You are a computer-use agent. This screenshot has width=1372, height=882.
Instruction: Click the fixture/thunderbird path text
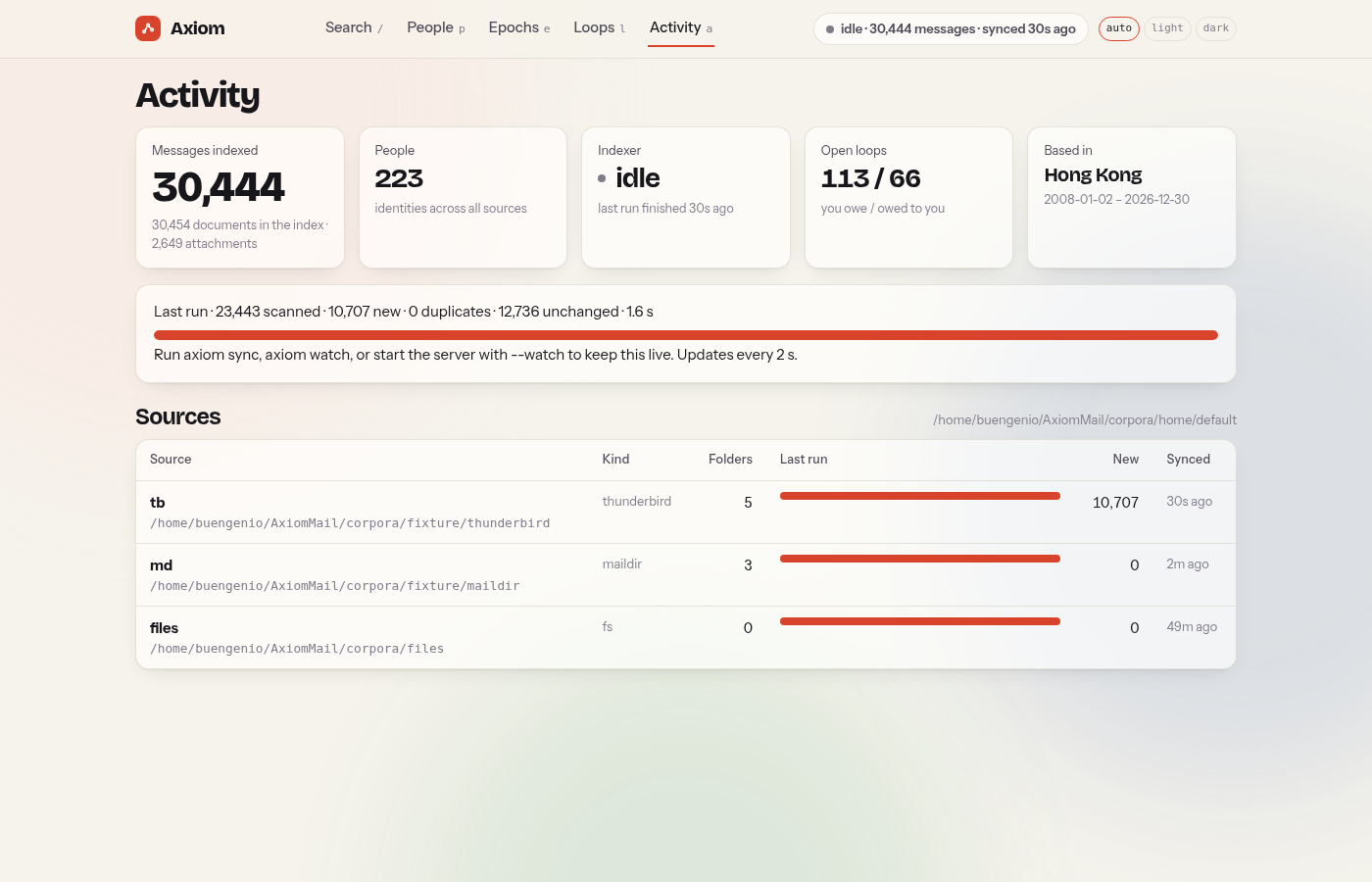click(x=350, y=523)
